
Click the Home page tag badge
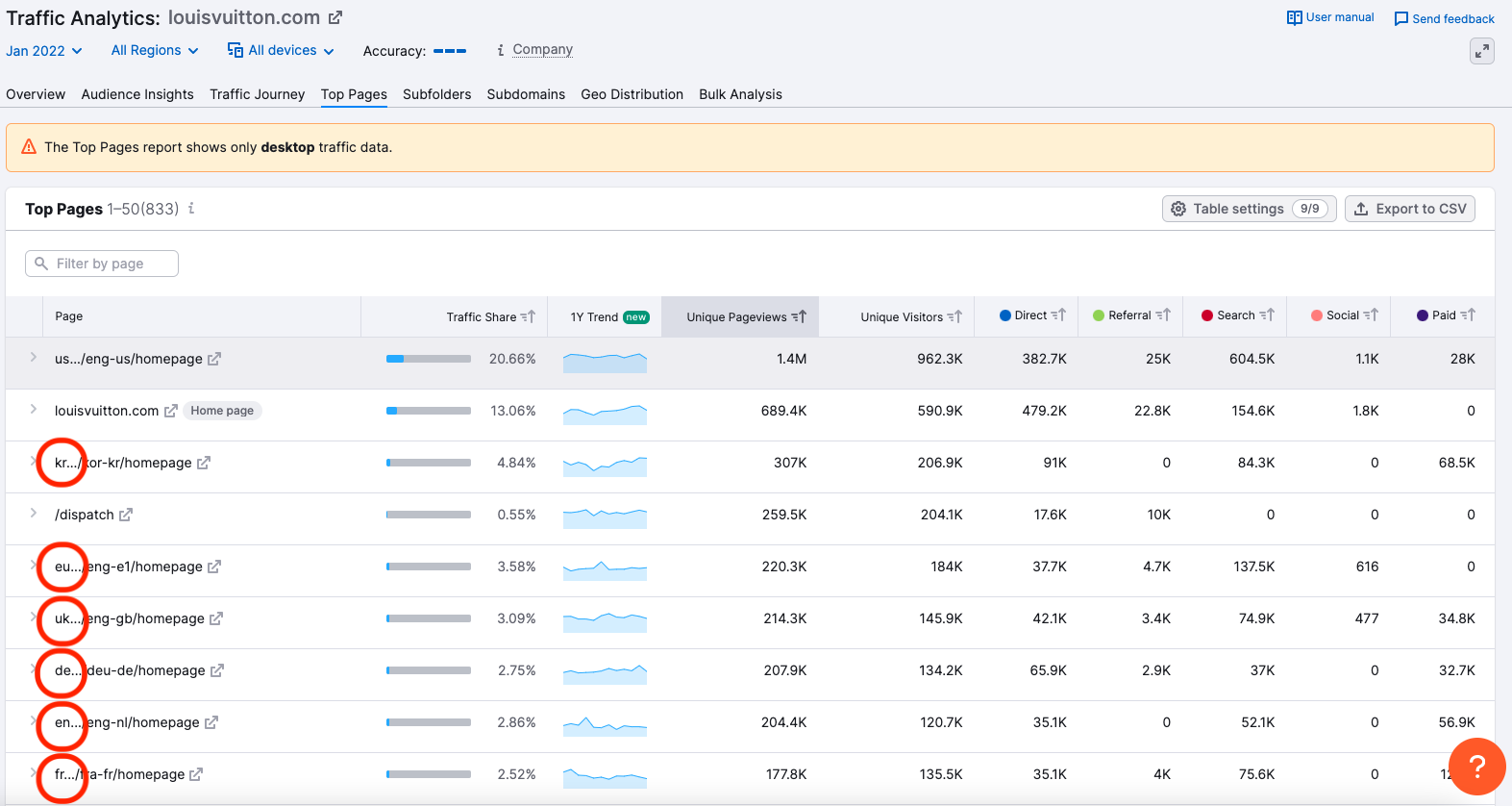click(222, 411)
